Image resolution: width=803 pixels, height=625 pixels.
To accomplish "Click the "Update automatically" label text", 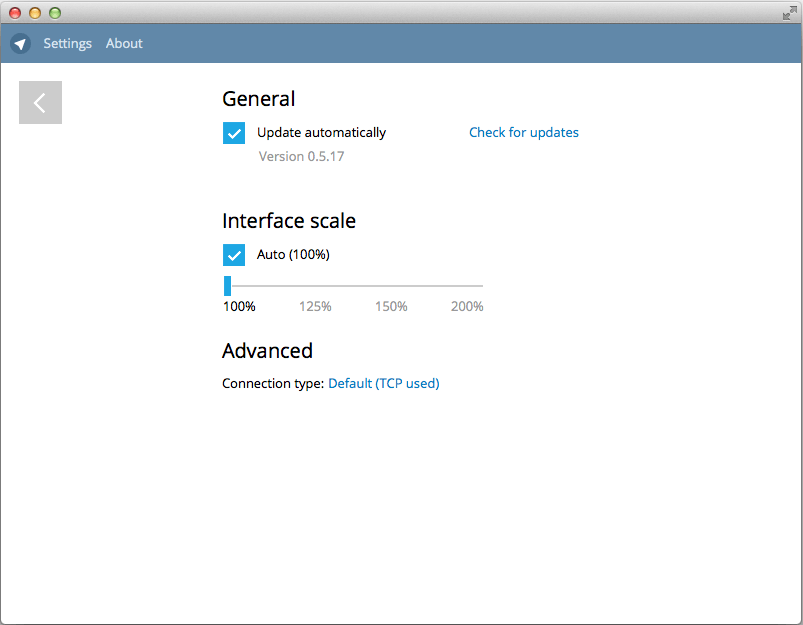I will tap(321, 133).
